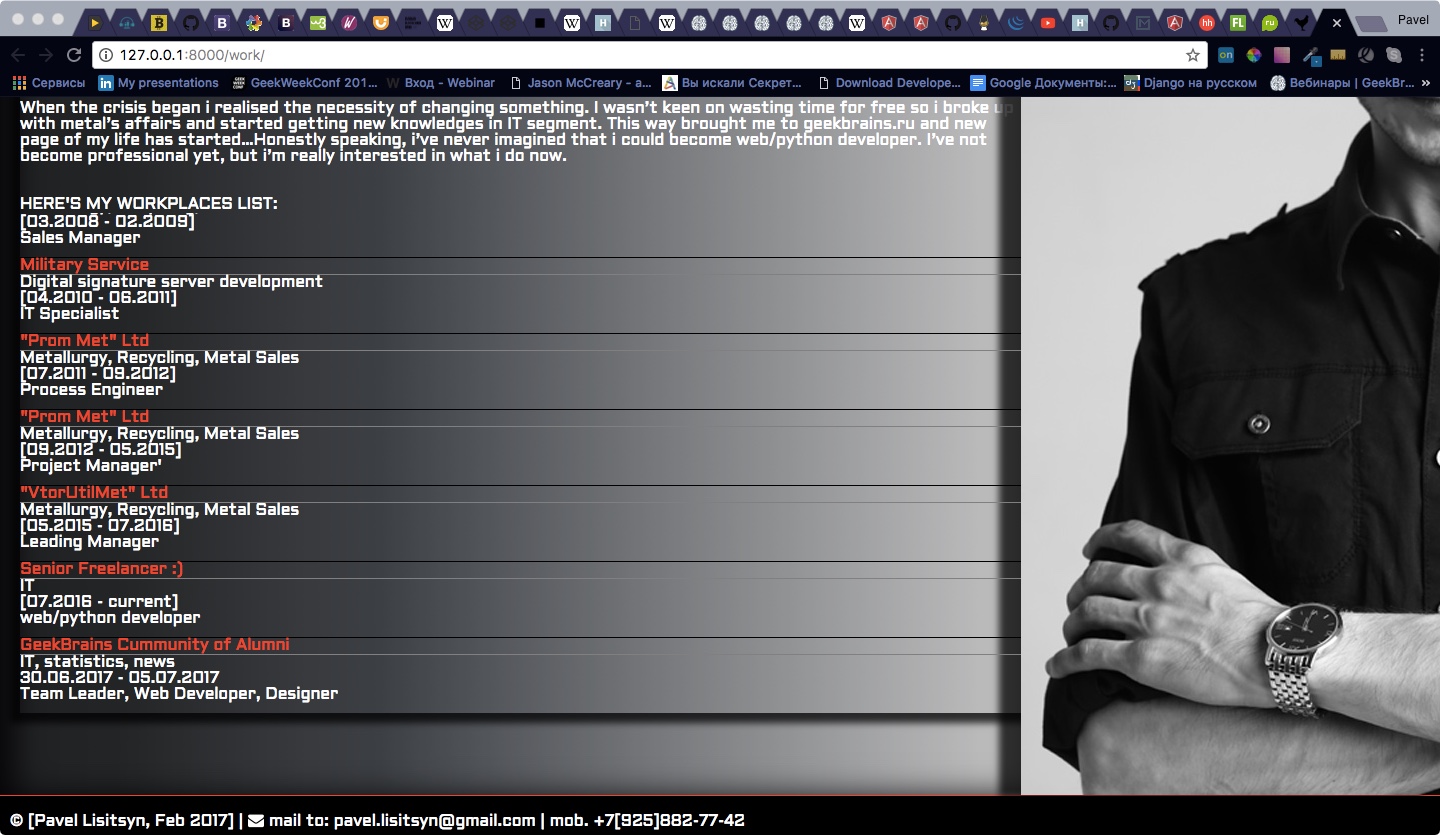Open the 'on' extension icon
This screenshot has width=1440, height=835.
(1226, 55)
